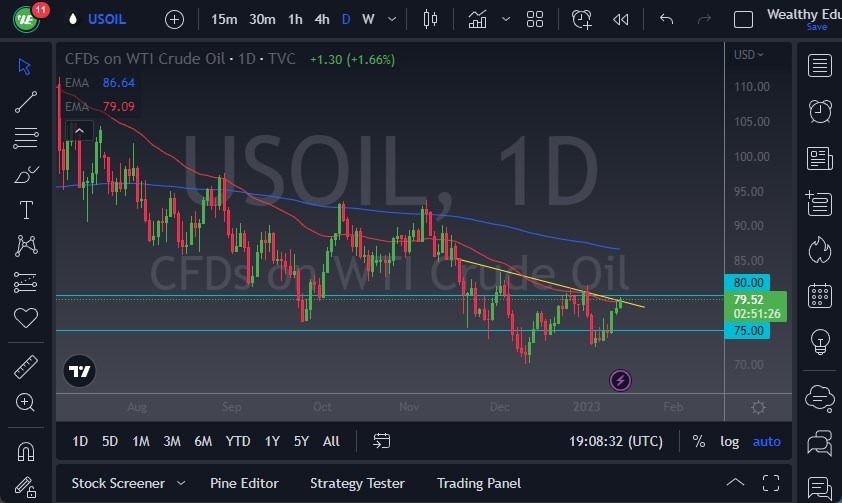Screen dimensions: 842x503
Task: Switch to the 4h timeframe
Action: point(322,19)
